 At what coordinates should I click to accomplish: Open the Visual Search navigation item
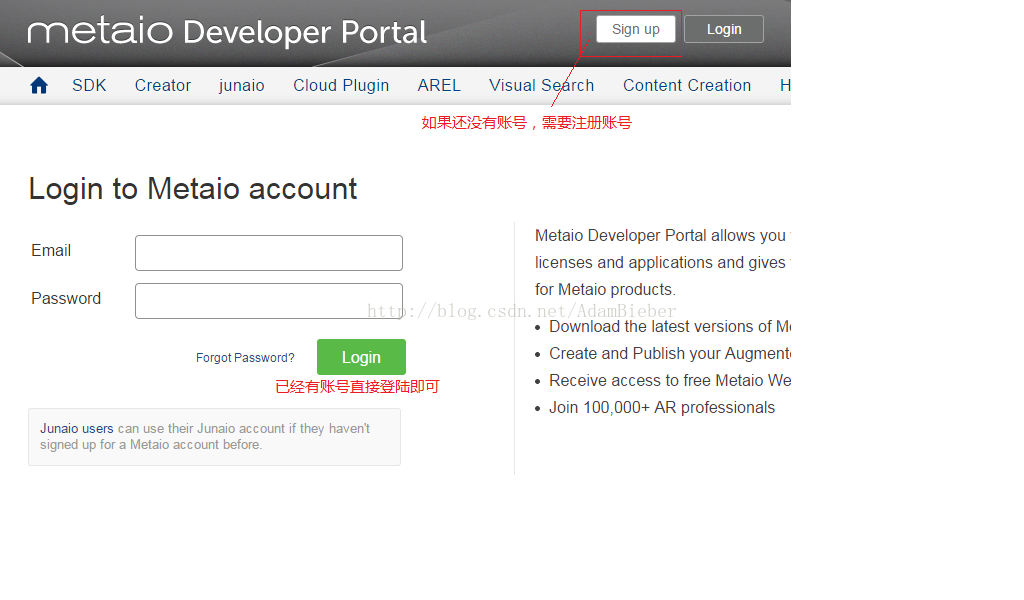click(541, 86)
